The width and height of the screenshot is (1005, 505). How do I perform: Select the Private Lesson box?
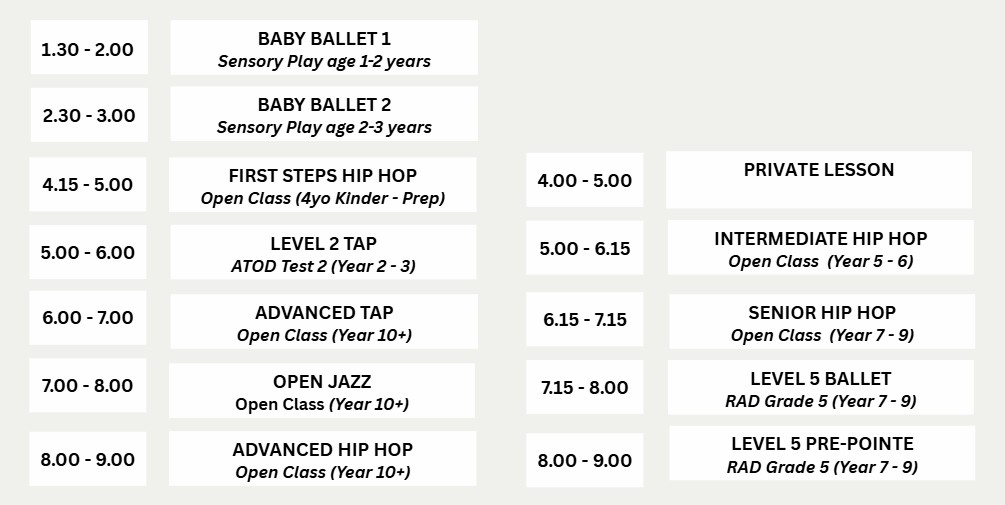point(818,180)
